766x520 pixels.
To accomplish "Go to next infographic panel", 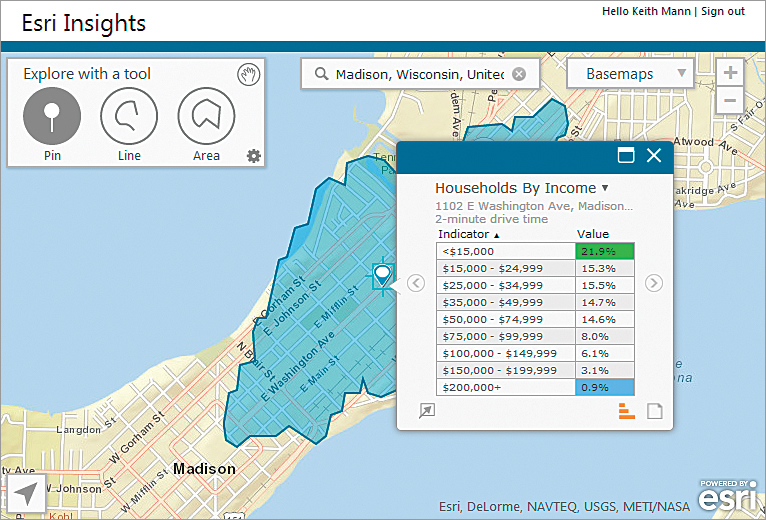I will [654, 283].
